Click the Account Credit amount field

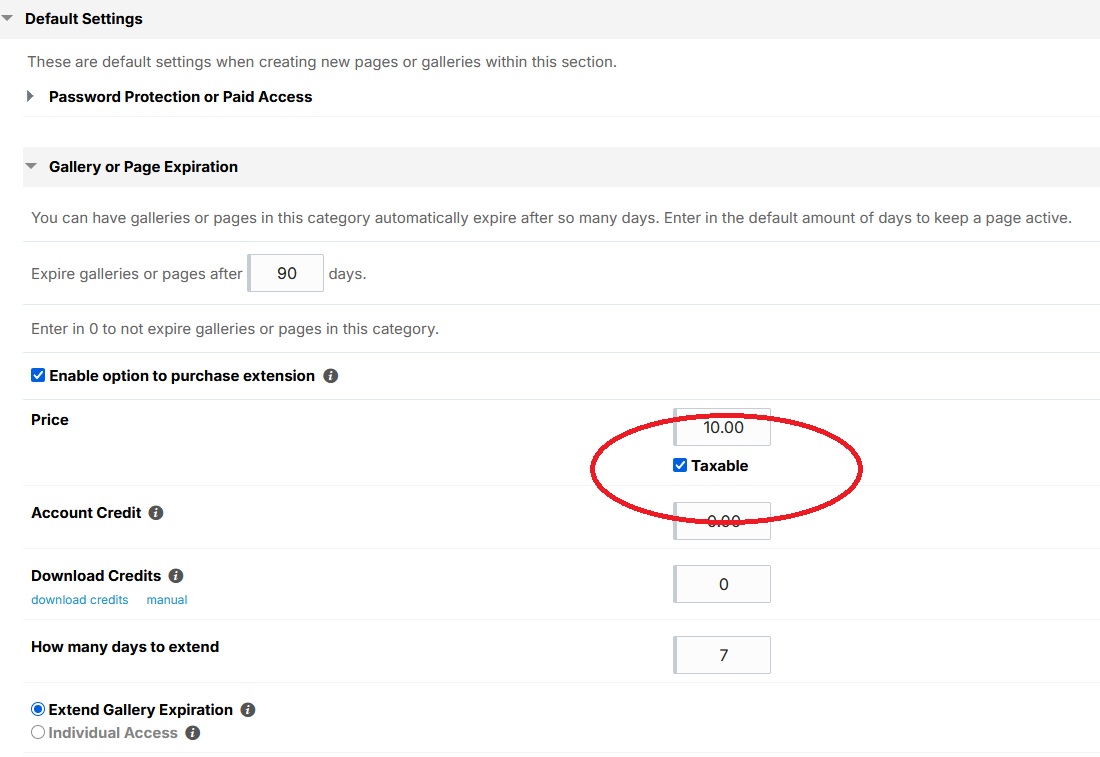pos(723,521)
